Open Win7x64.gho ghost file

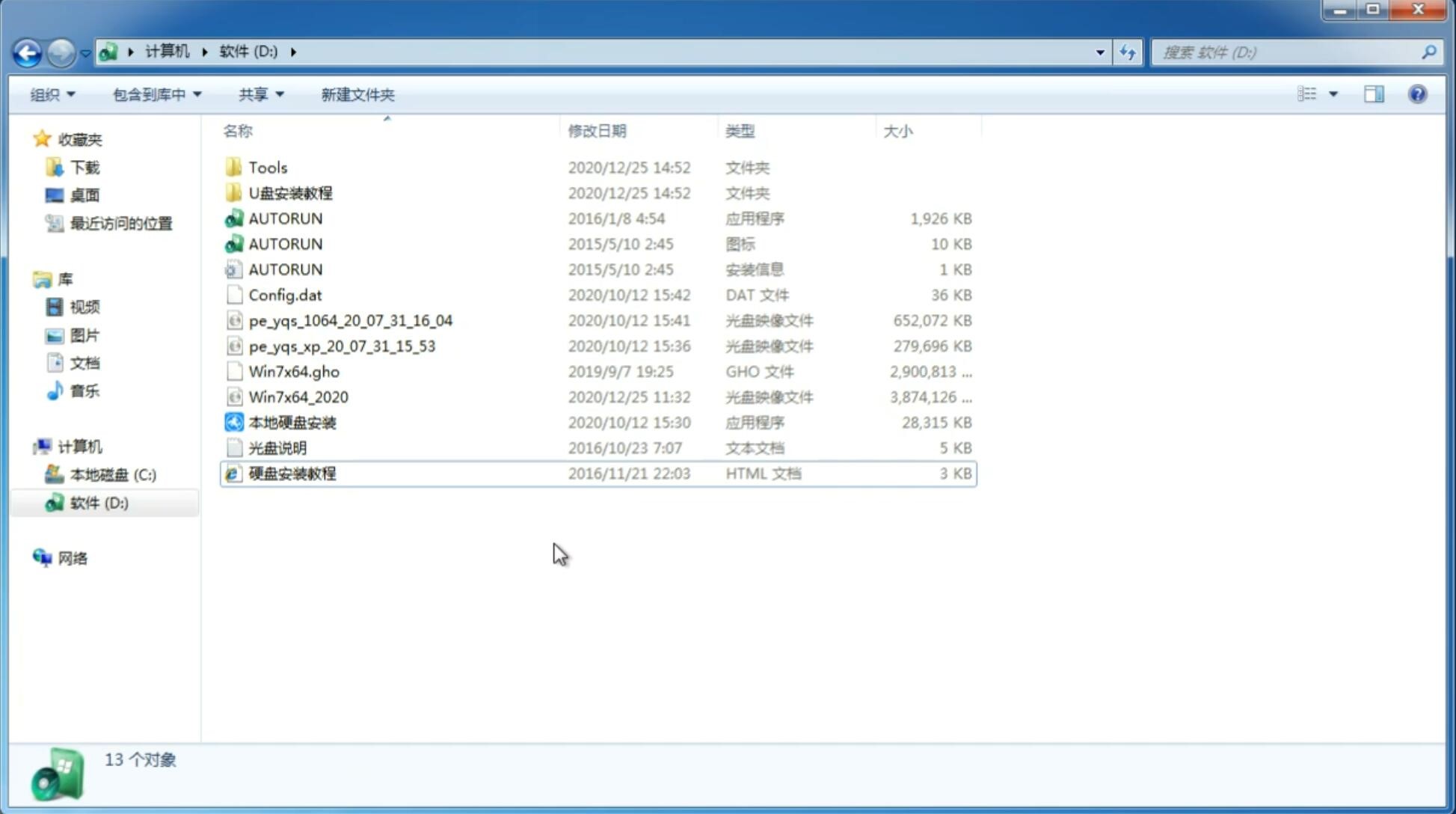coord(293,371)
